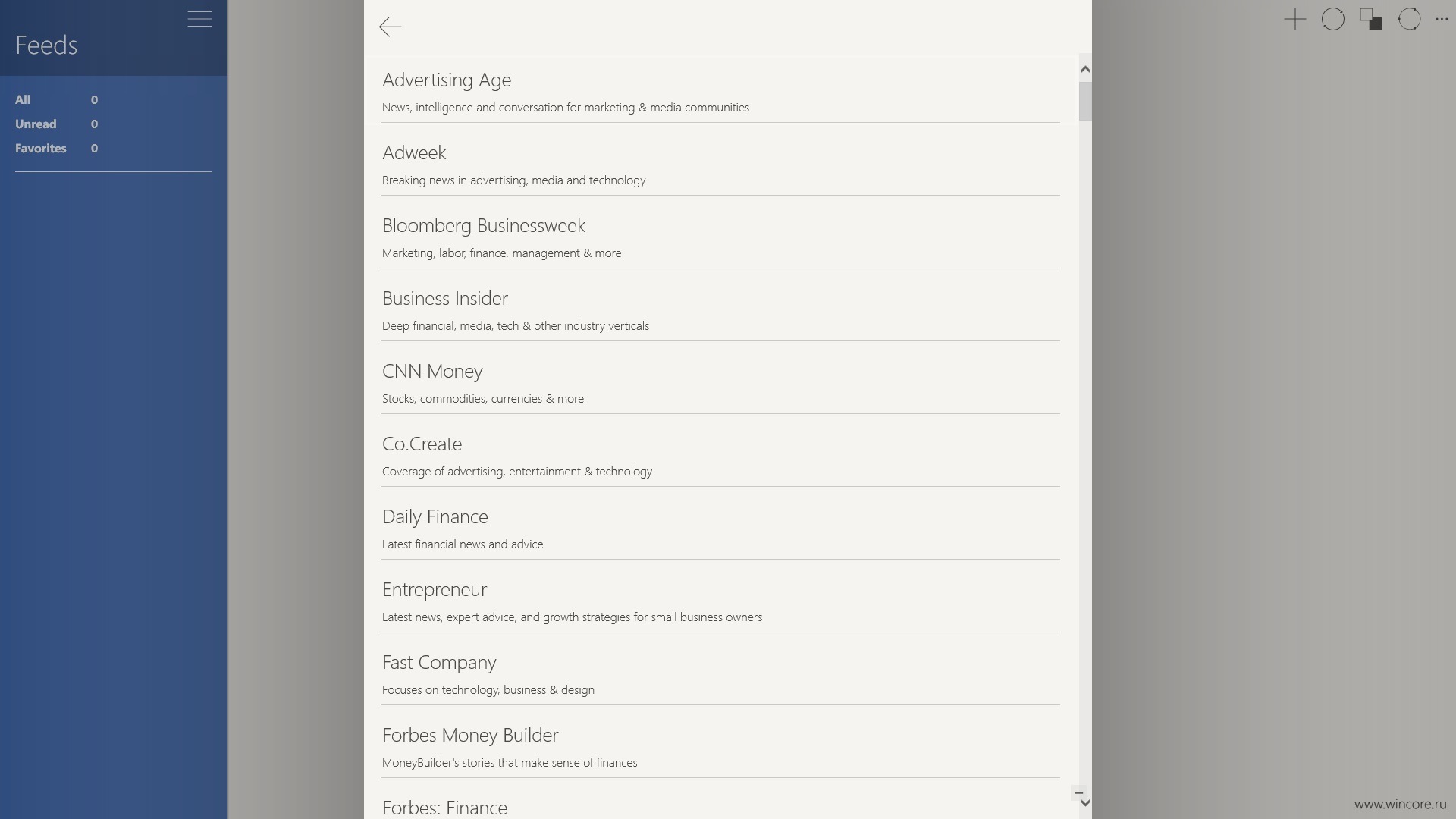Screen dimensions: 1456x819
Task: Click the plus icon to add feed
Action: coord(1295,19)
